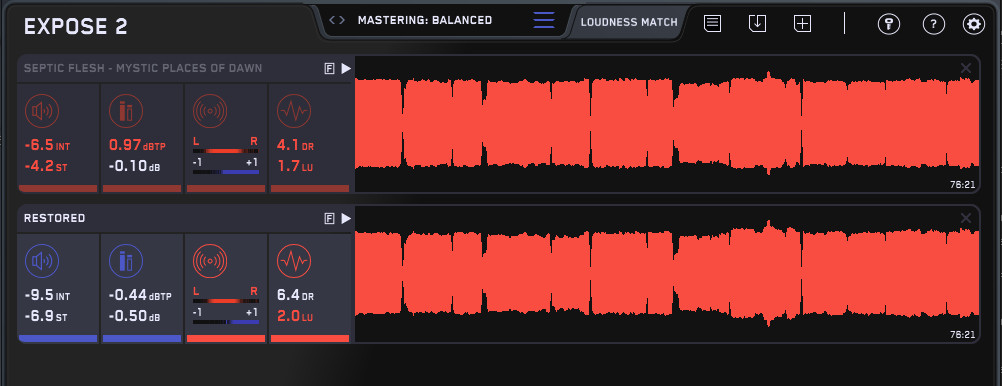Click the dynamic range waveform icon on Restored track
Image resolution: width=1002 pixels, height=386 pixels.
(x=294, y=261)
